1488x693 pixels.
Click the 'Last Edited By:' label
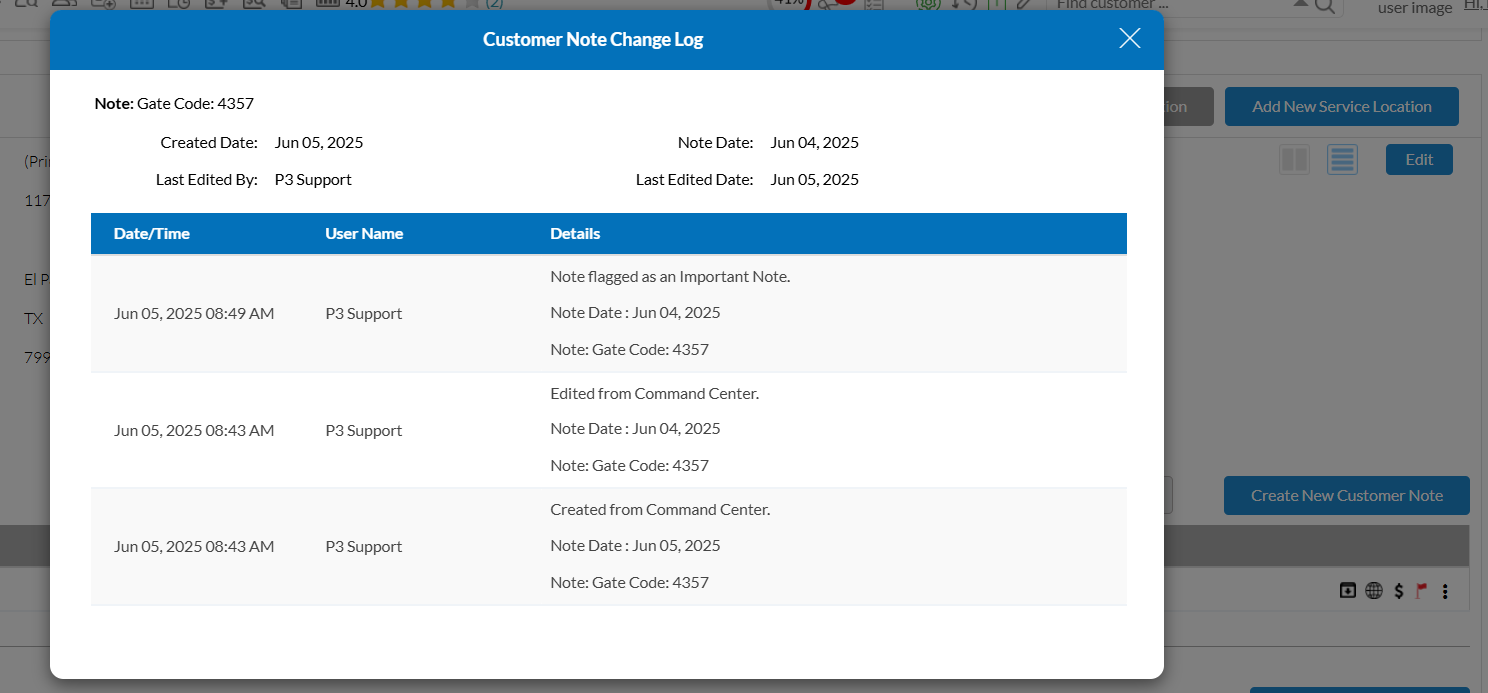(207, 180)
